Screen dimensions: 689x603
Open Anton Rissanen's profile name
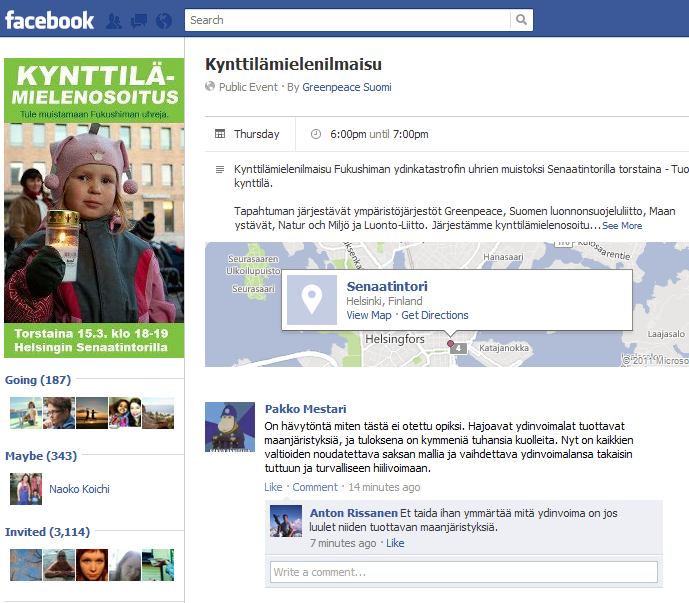[x=354, y=513]
